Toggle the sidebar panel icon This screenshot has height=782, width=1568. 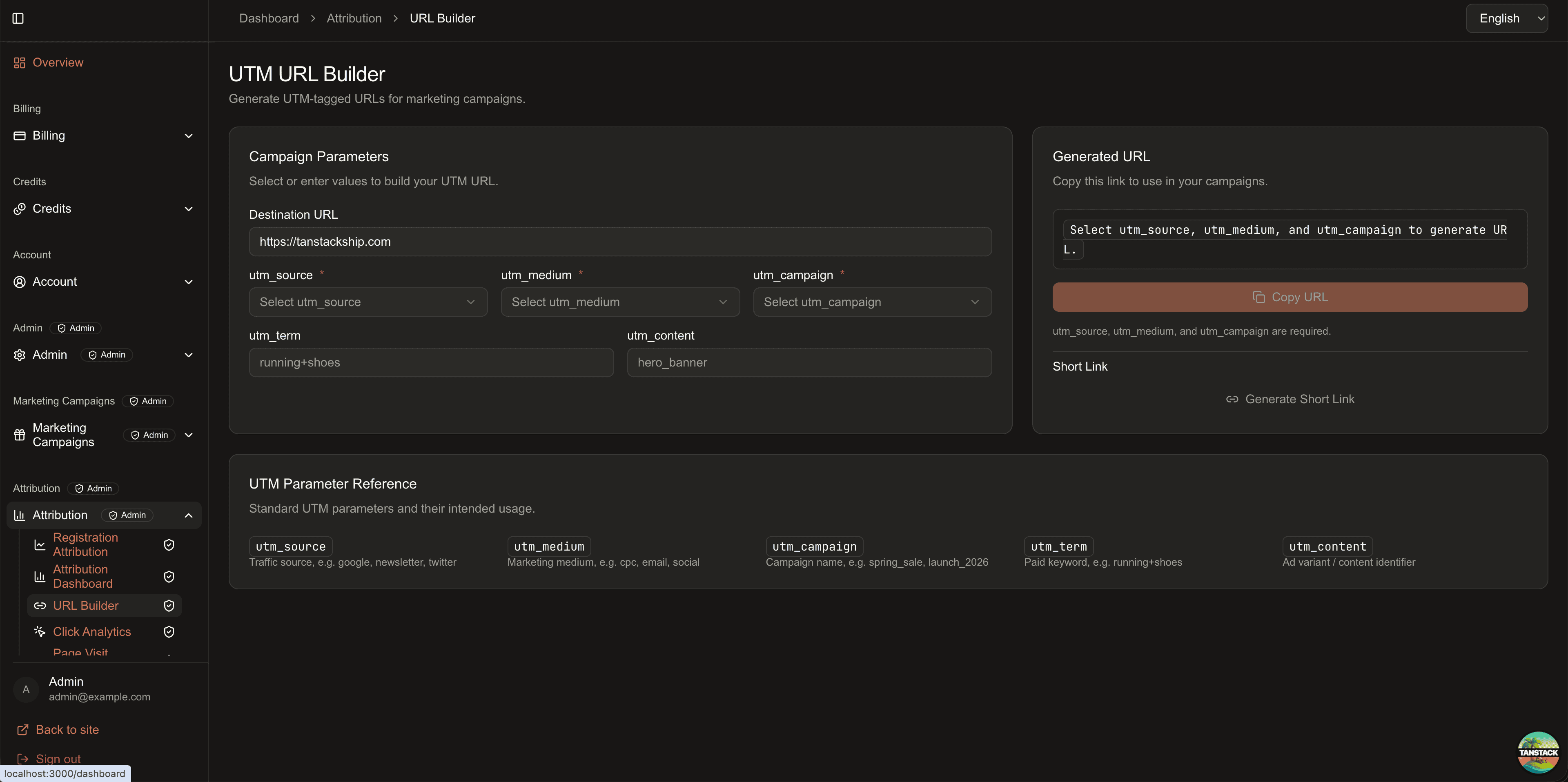tap(18, 18)
